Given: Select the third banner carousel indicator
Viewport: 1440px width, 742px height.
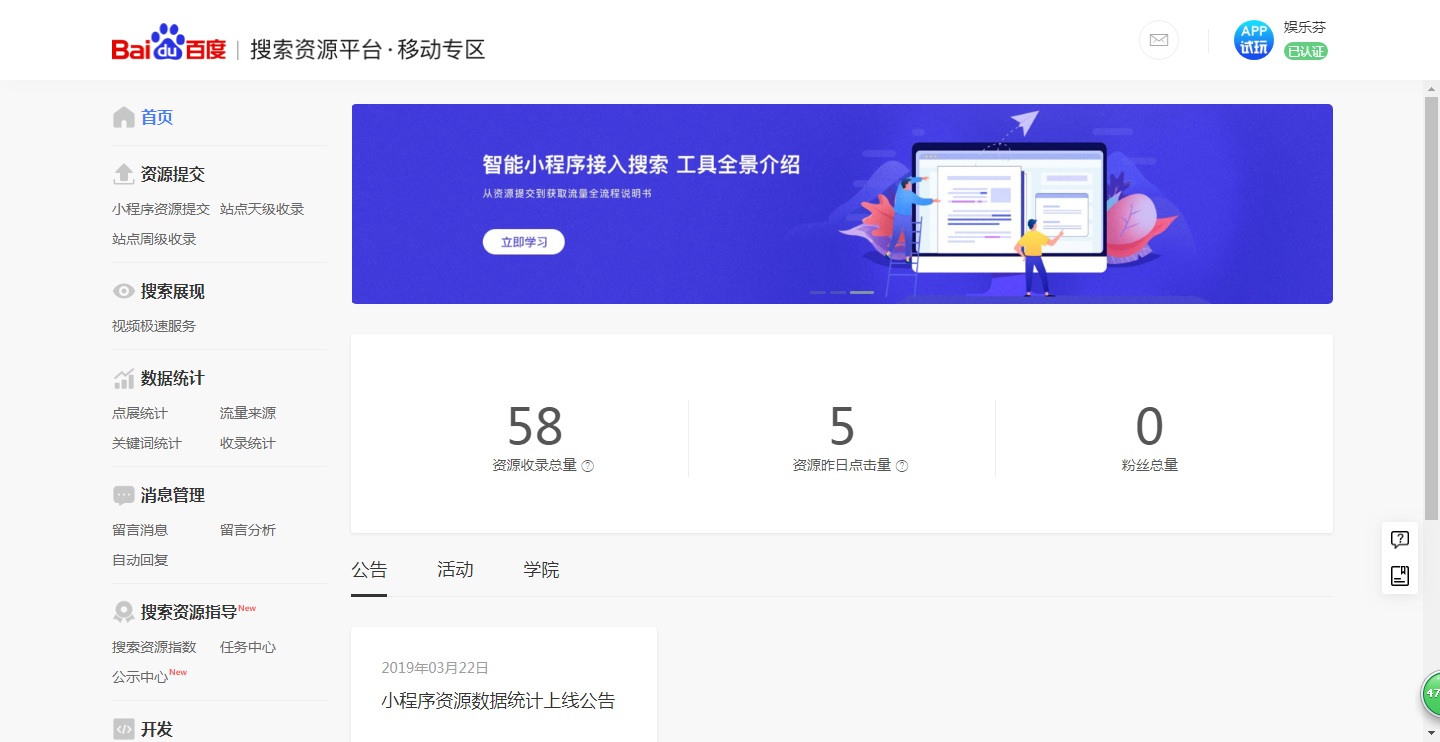Looking at the screenshot, I should click(862, 292).
